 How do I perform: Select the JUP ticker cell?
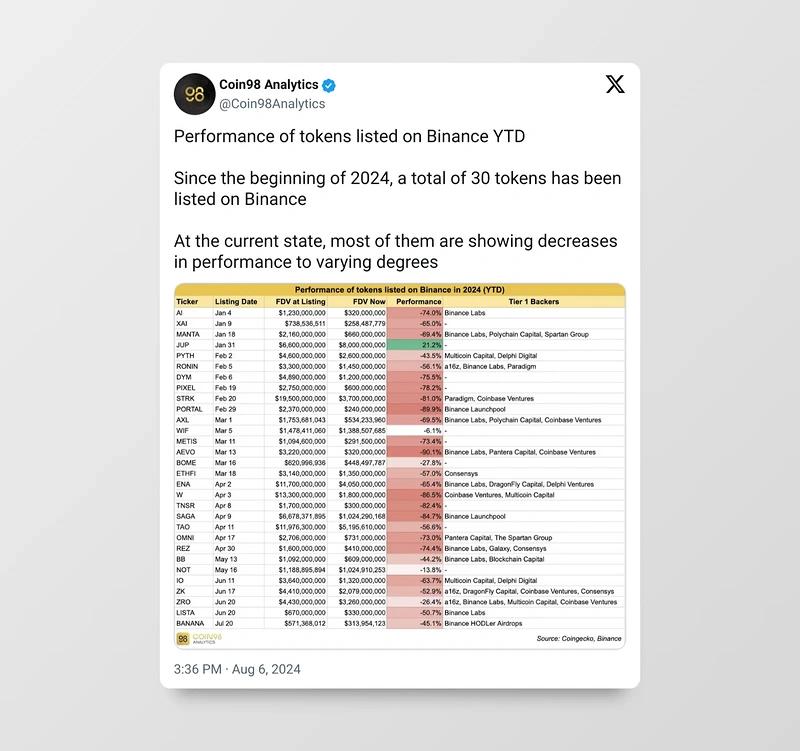(183, 344)
